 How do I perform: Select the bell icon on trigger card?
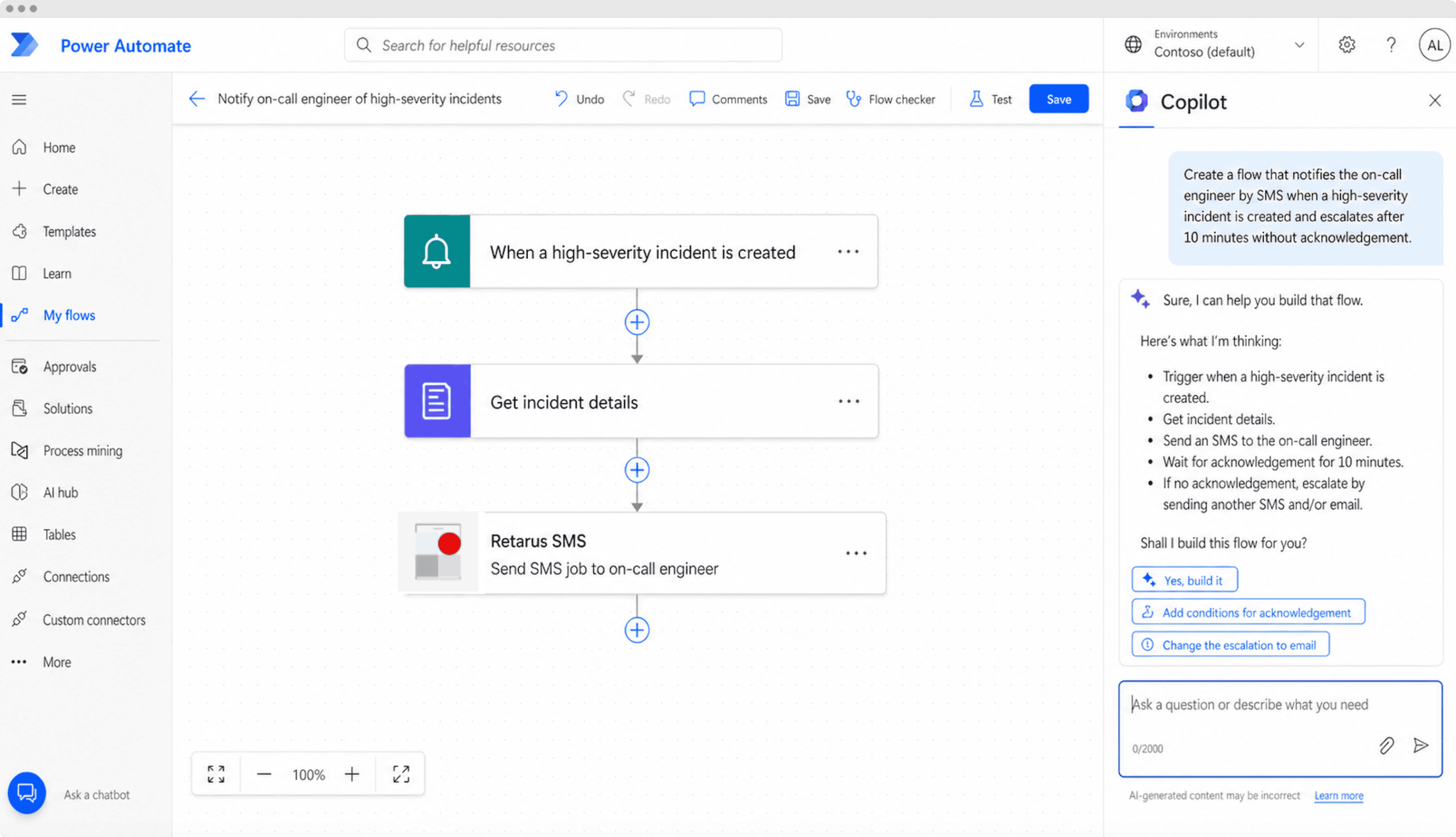(437, 251)
